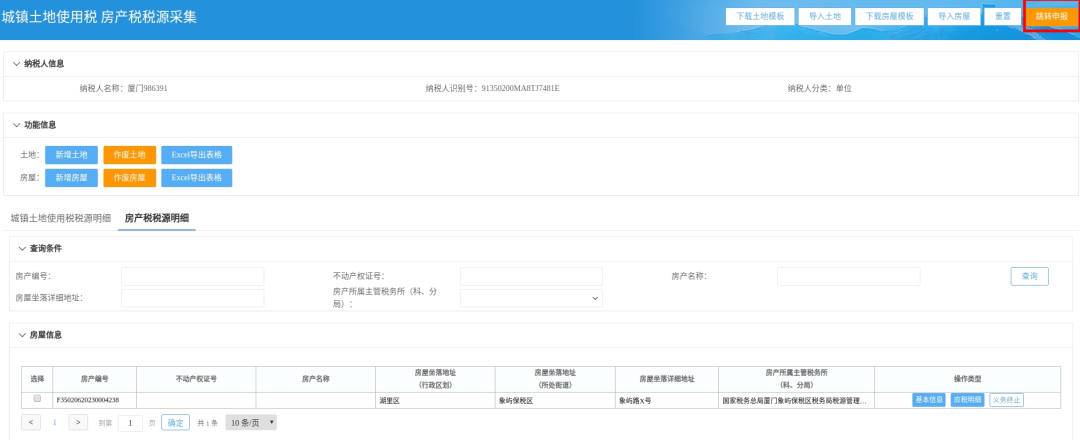Click the orange 跳转申报 button
1080x440 pixels.
1051,17
